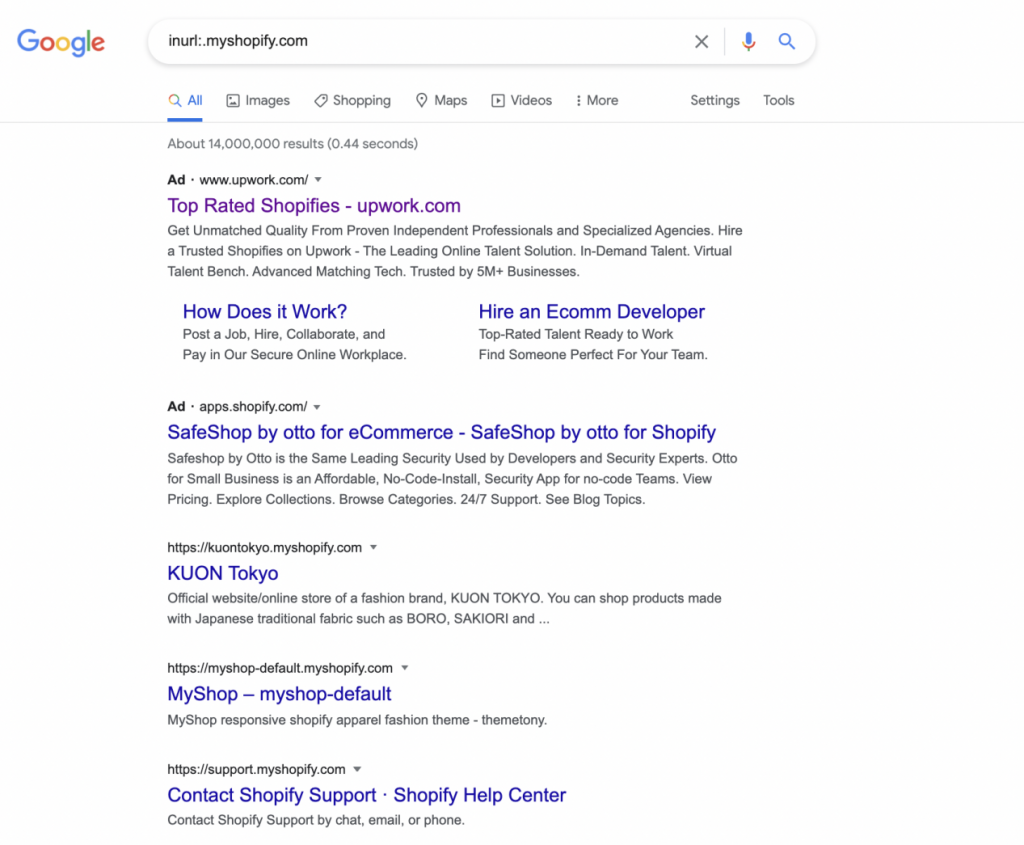The width and height of the screenshot is (1024, 845).
Task: Switch to the Videos tab
Action: [522, 101]
